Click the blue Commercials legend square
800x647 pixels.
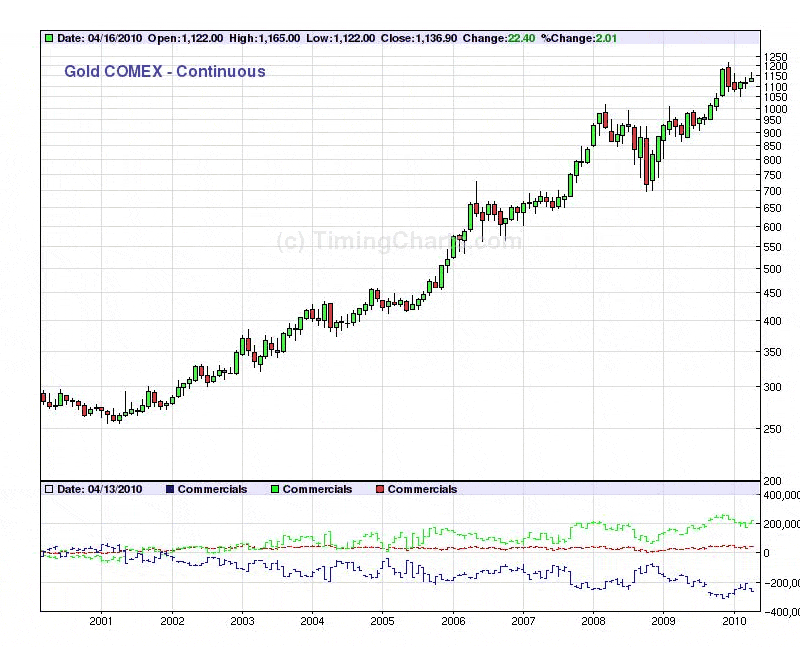[170, 489]
